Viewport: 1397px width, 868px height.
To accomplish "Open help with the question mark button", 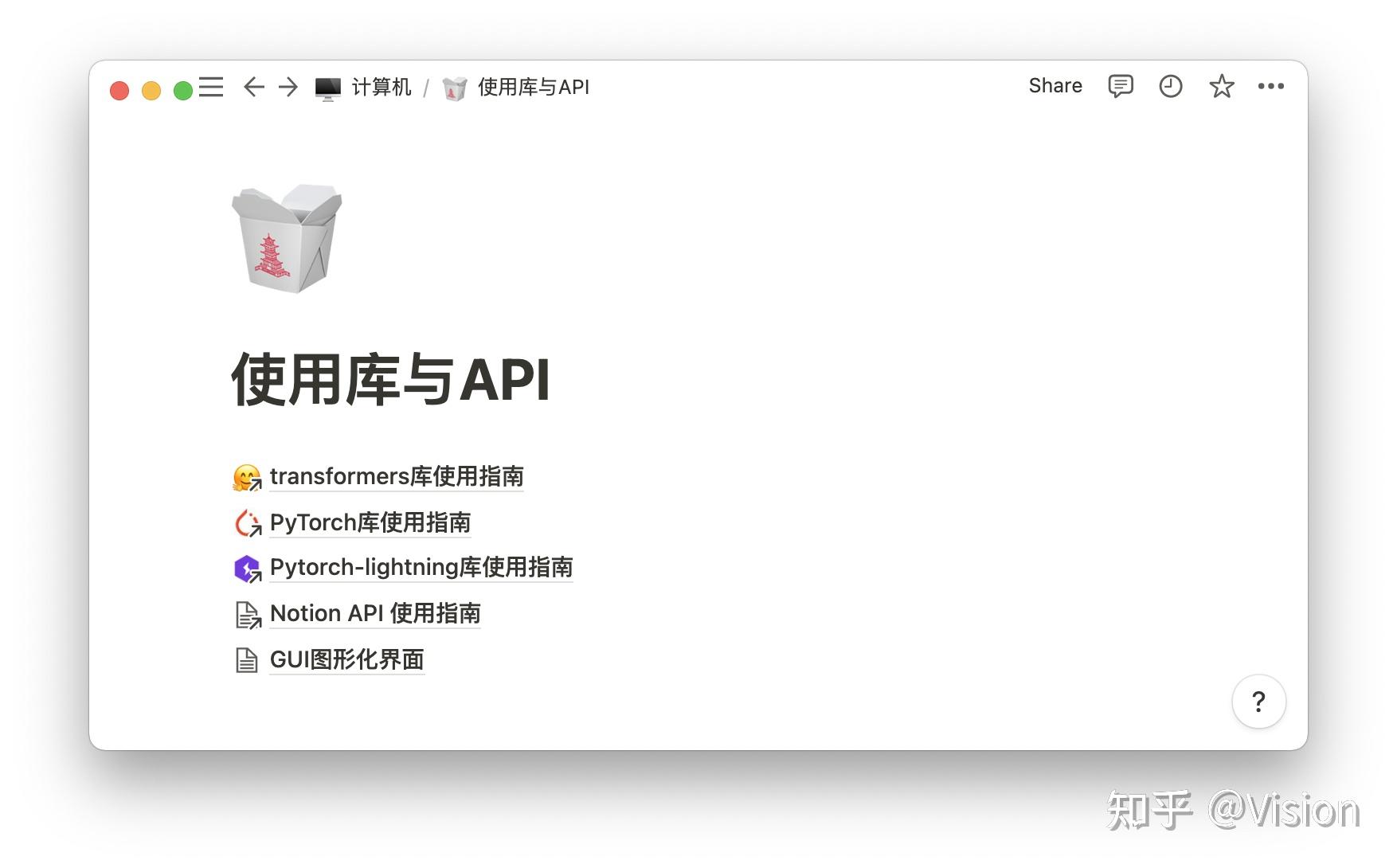I will click(1258, 702).
